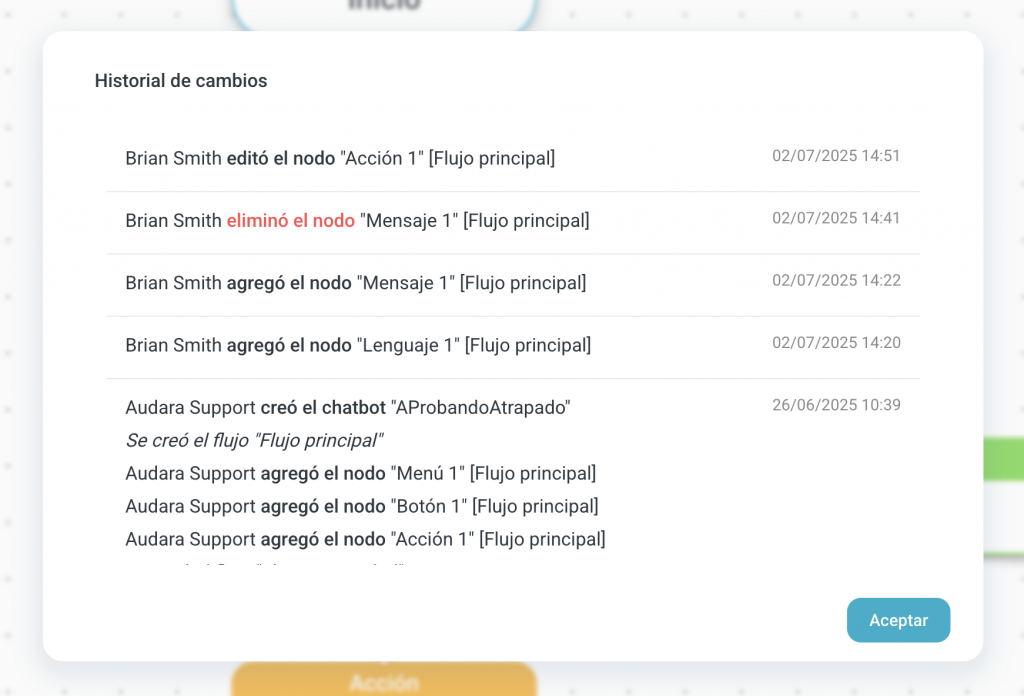Click the 02/07/2025 14:22 timestamp
The image size is (1024, 696).
coord(836,281)
